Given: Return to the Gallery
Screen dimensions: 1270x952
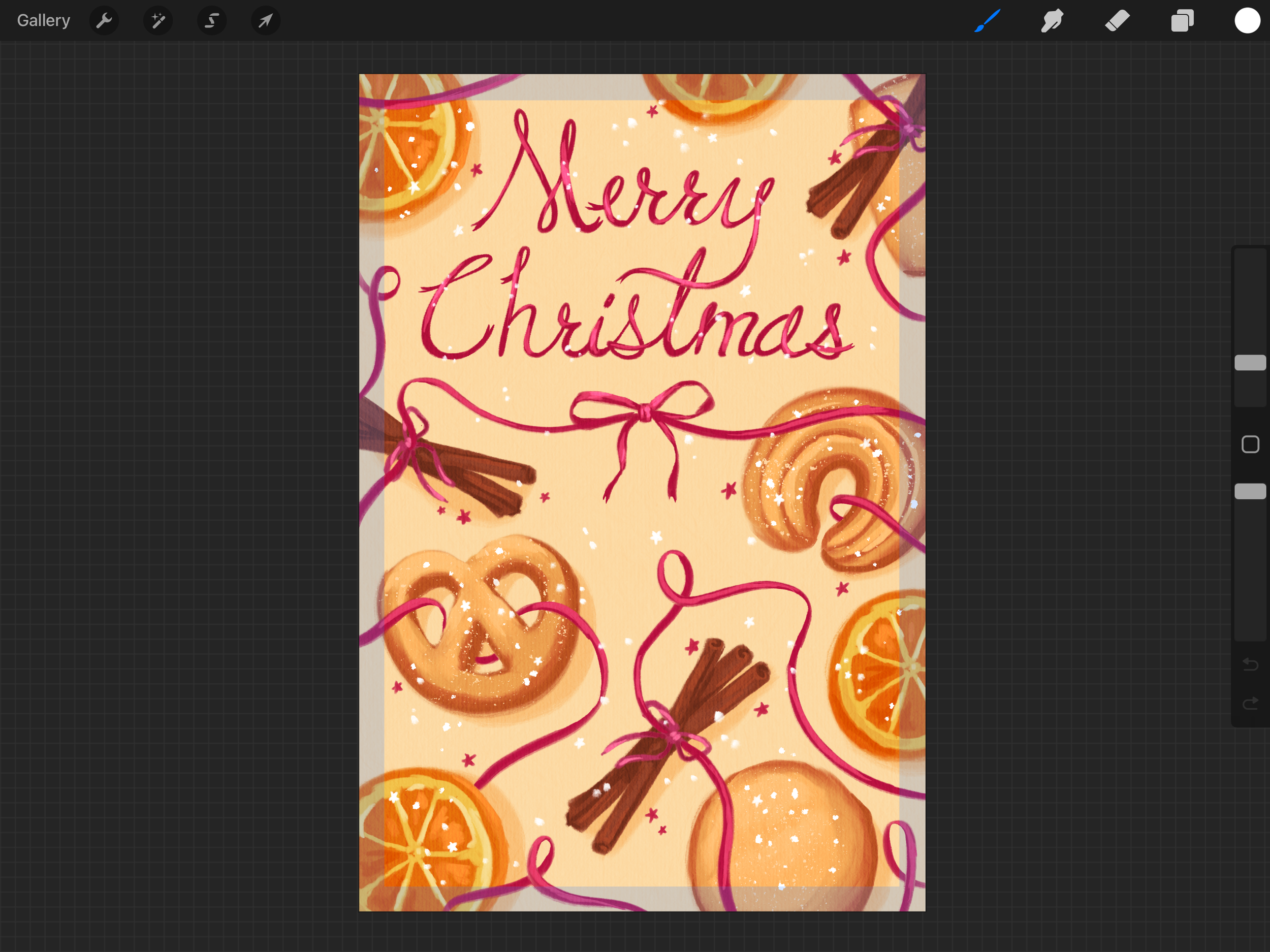Looking at the screenshot, I should pyautogui.click(x=44, y=21).
